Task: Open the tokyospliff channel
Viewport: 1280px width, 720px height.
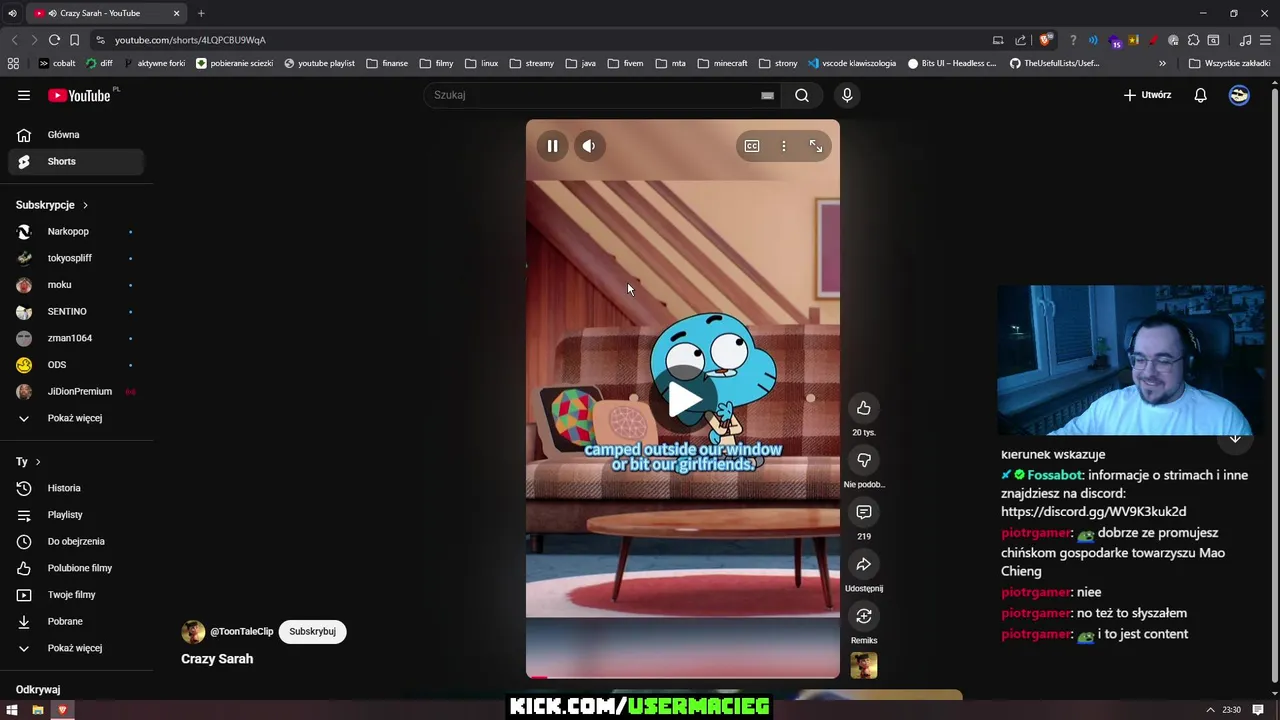Action: [x=76, y=258]
